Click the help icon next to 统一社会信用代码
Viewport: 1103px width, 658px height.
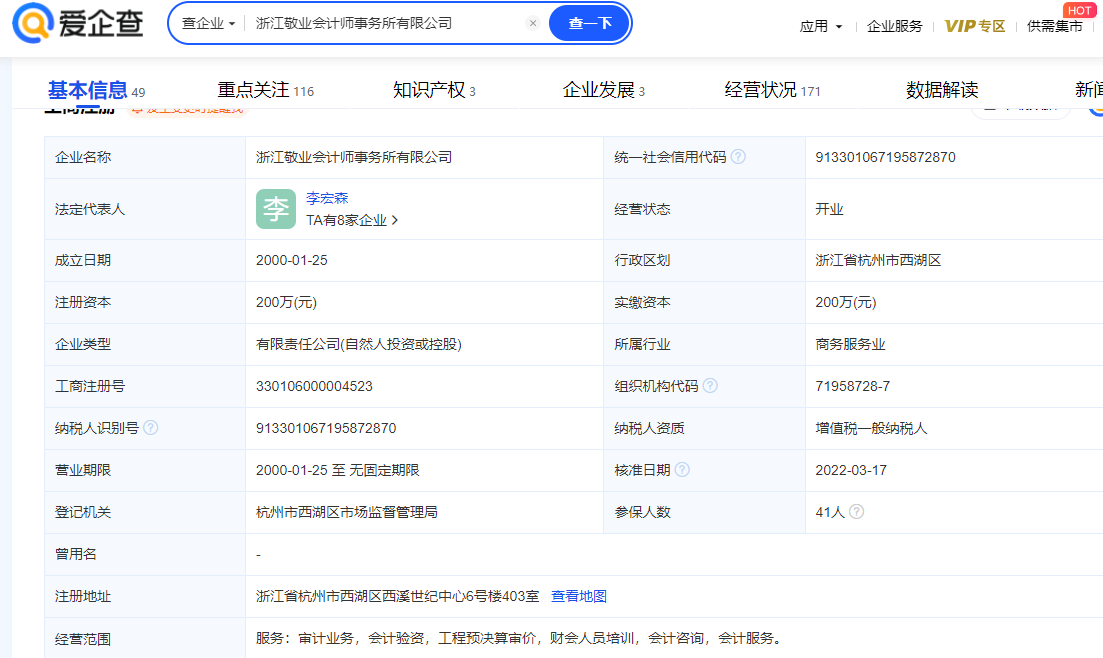tap(738, 157)
